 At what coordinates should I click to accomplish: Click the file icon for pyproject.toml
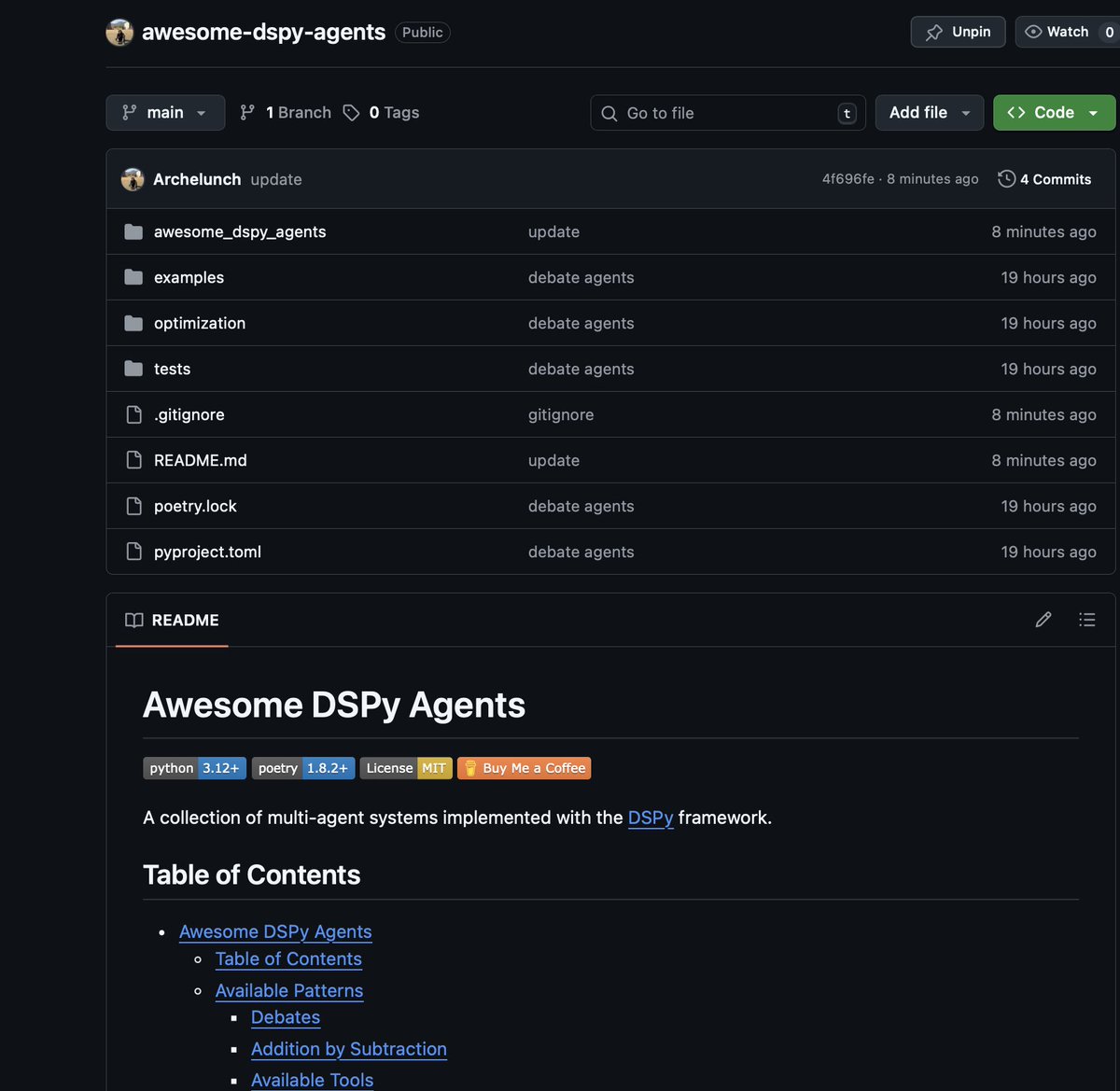133,552
